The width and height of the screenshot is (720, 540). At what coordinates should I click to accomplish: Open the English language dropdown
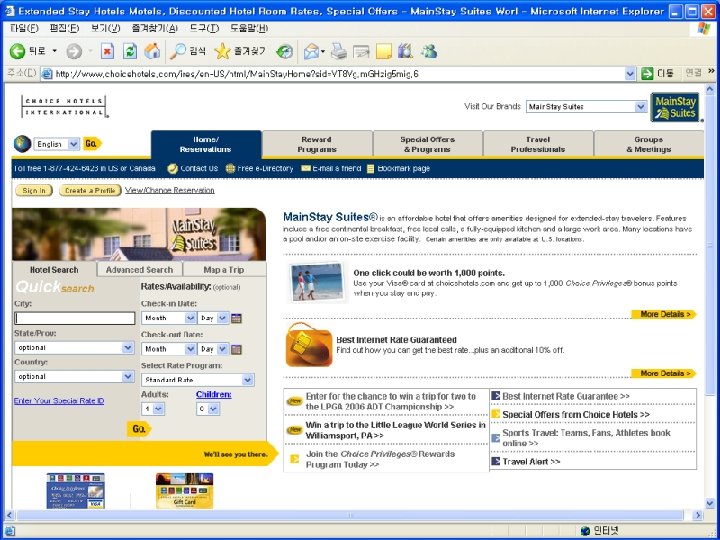[x=57, y=144]
